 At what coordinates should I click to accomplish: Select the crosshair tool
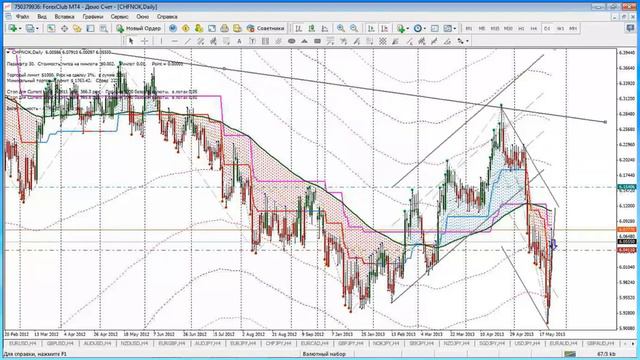tap(144, 41)
